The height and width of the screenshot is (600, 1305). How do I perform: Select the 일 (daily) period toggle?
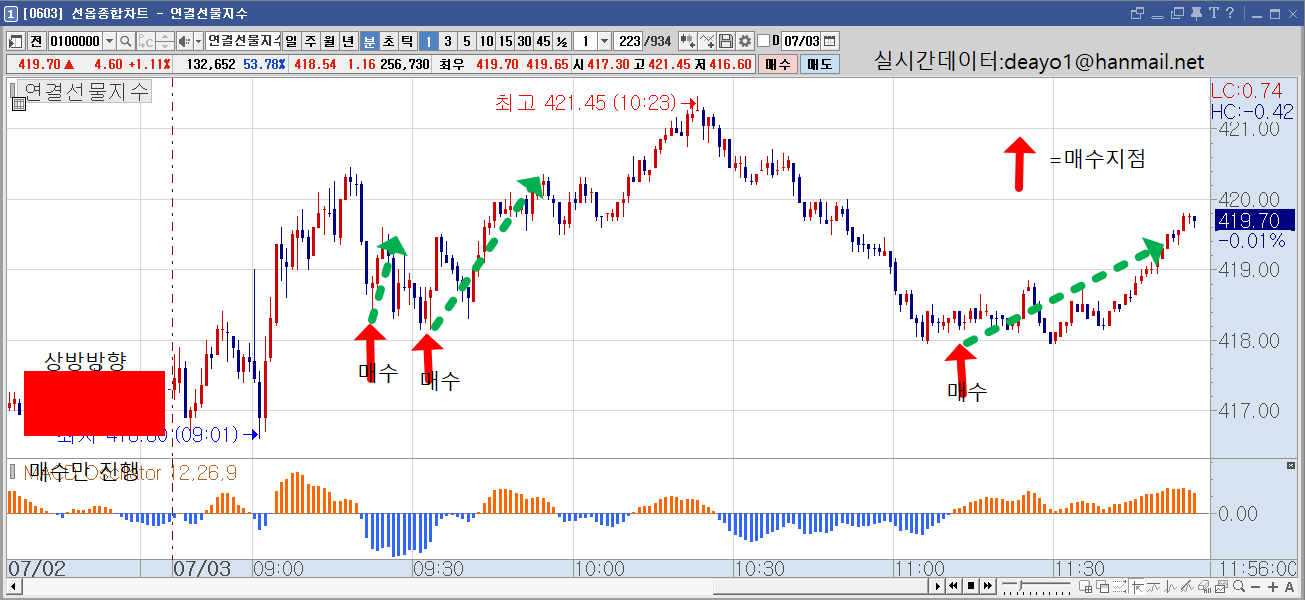click(291, 41)
